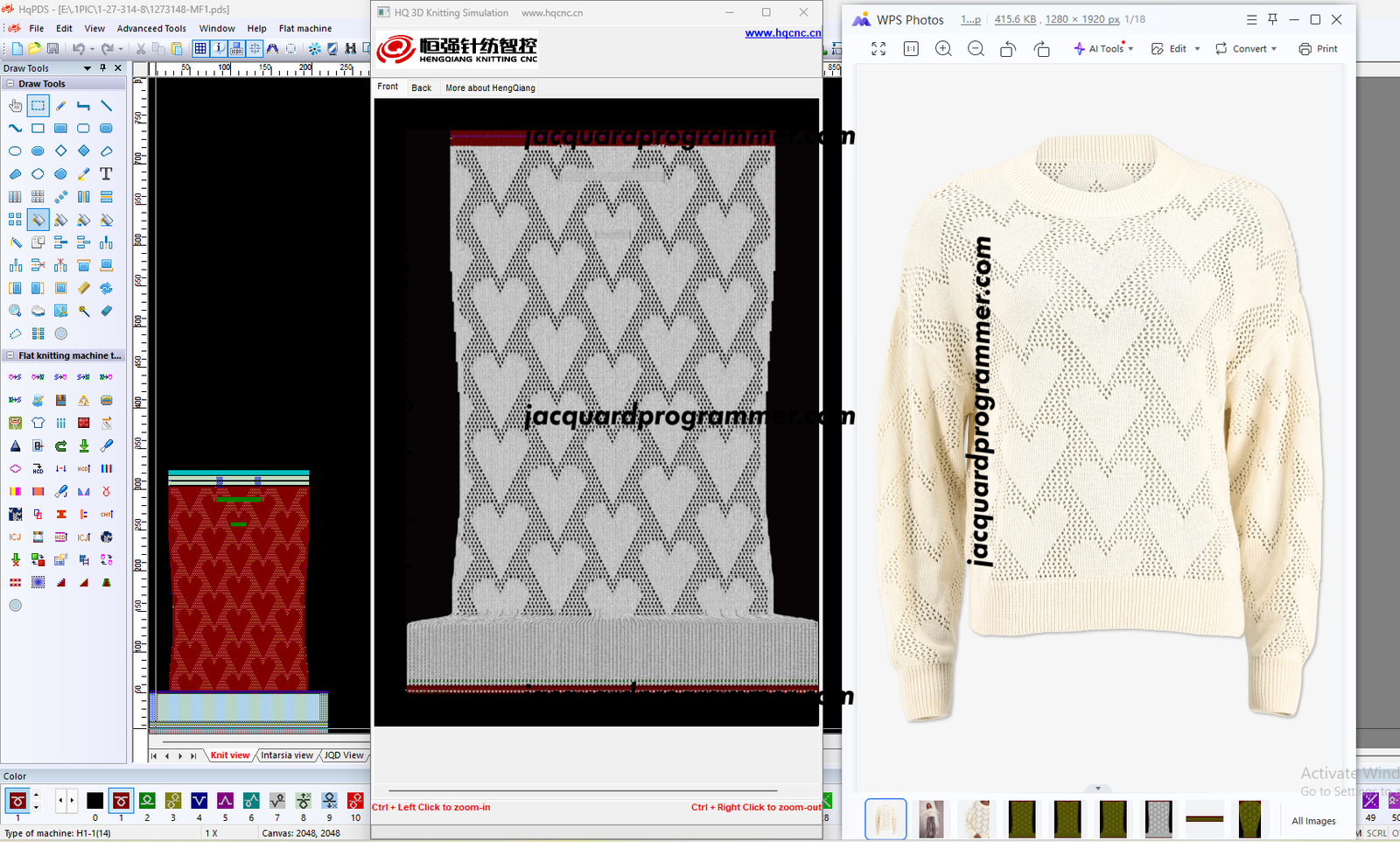Pick the Text tool in Draw Tools
This screenshot has width=1400, height=842.
pos(106,174)
